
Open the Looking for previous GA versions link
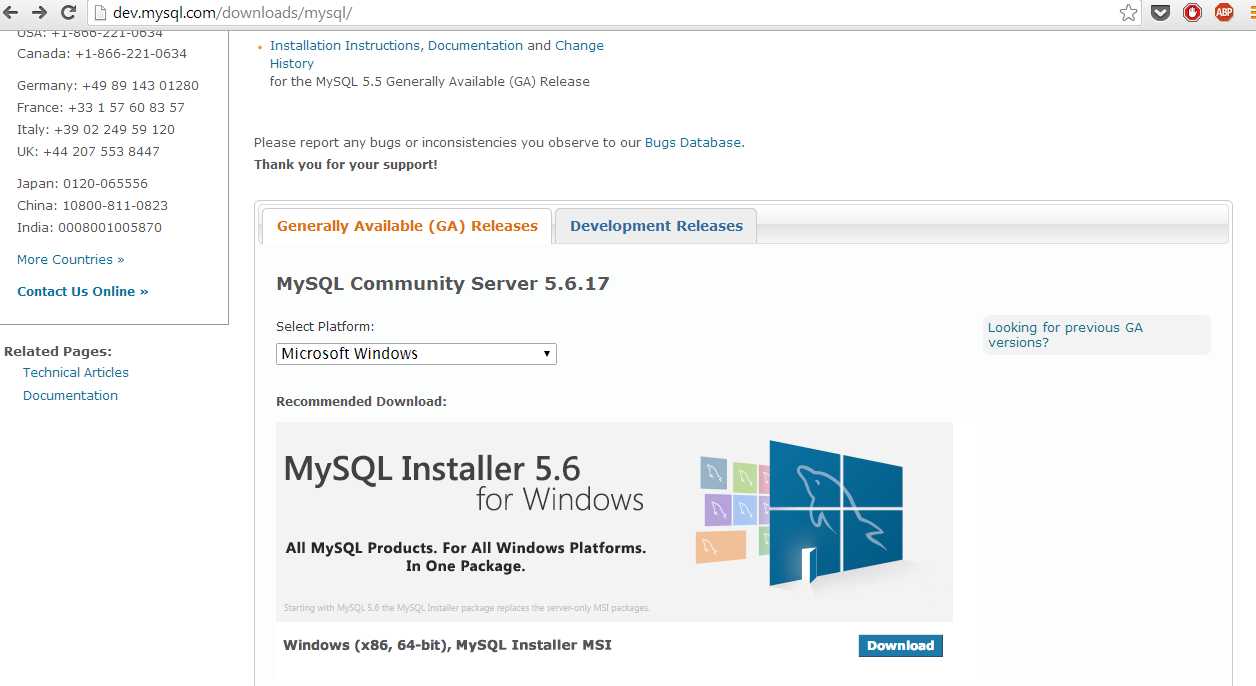[x=1065, y=335]
